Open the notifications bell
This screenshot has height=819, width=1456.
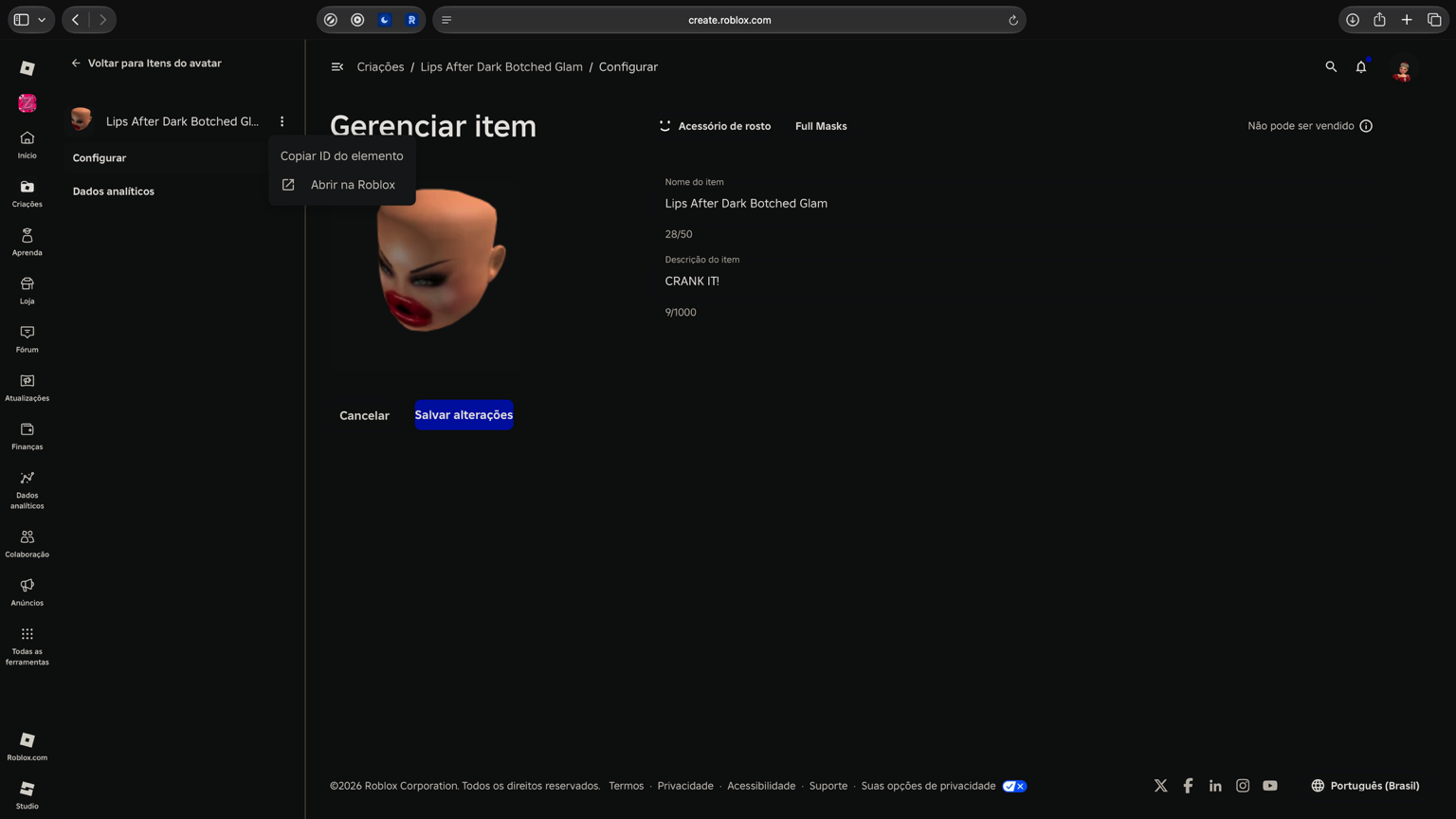(1361, 66)
